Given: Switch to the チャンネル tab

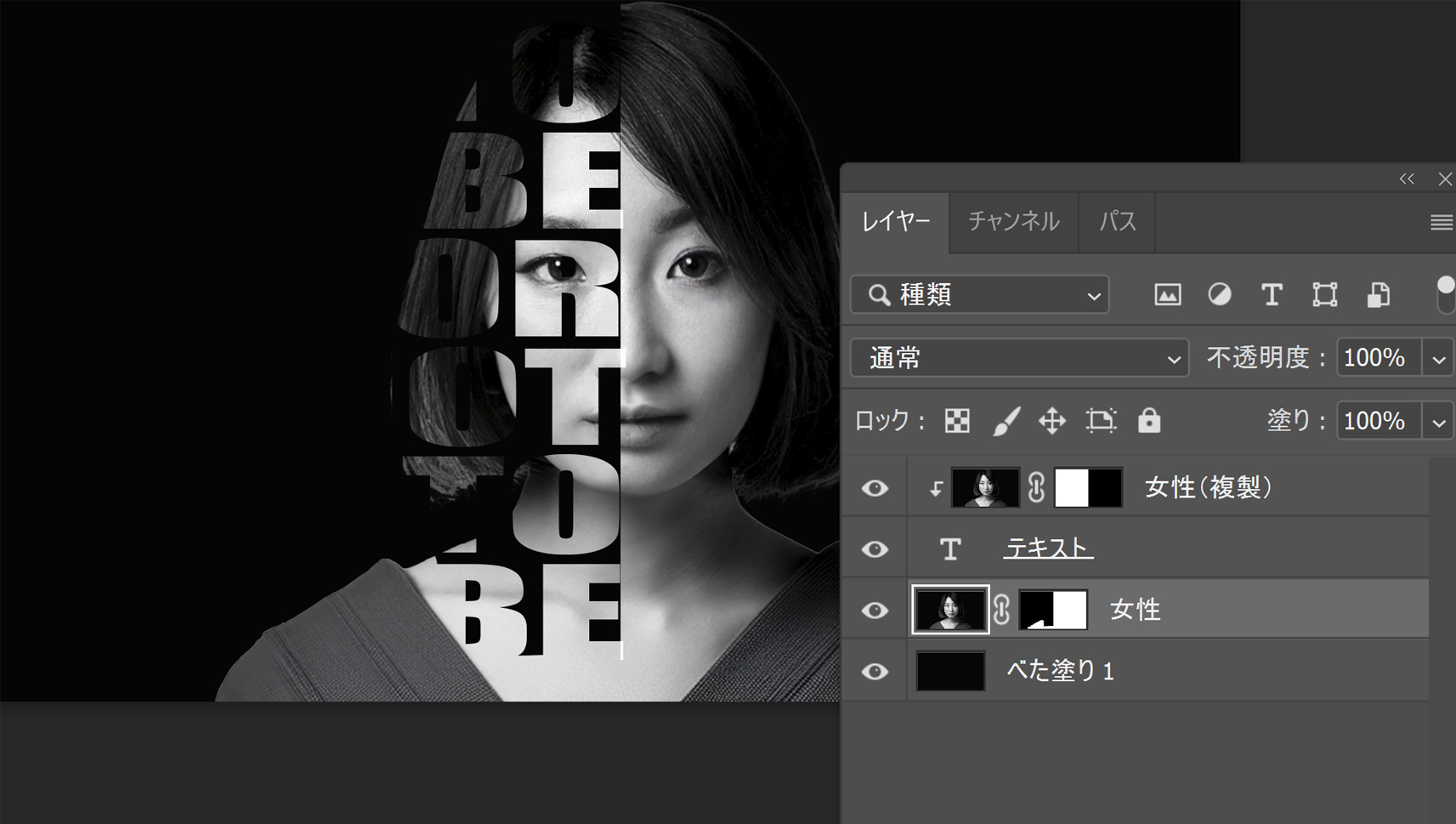Looking at the screenshot, I should 1013,222.
